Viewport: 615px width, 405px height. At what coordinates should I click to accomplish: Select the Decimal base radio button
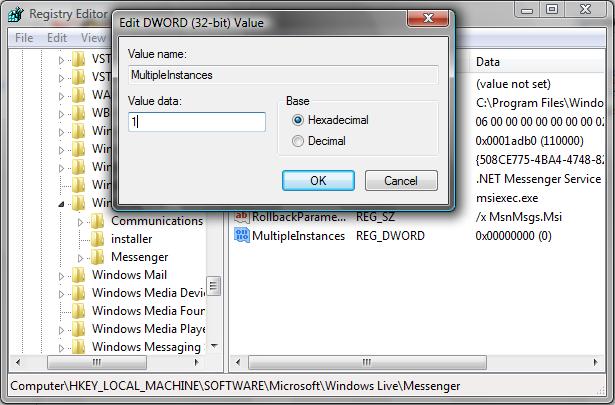(298, 141)
